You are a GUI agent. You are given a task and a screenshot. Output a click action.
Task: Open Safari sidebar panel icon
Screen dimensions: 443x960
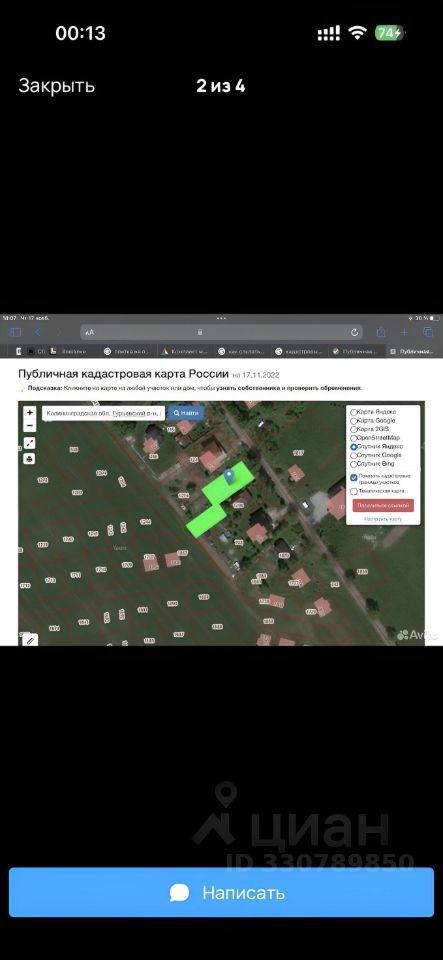pyautogui.click(x=15, y=332)
